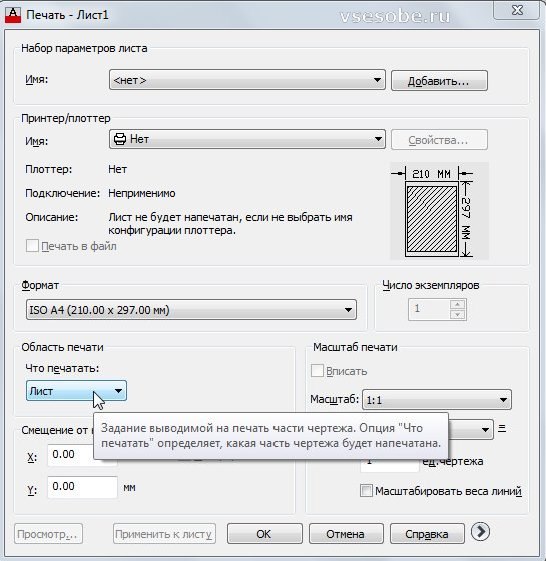Click the equals sign icon beside units dropdown

[x=502, y=428]
